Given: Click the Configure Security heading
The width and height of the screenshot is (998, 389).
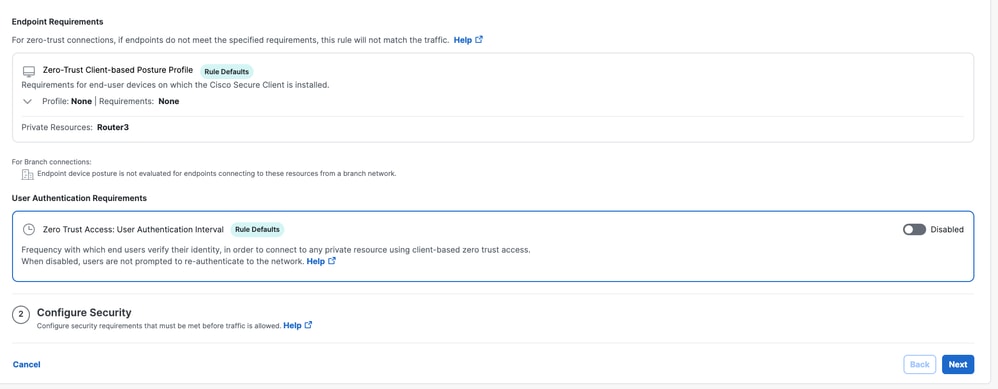Looking at the screenshot, I should coord(84,313).
